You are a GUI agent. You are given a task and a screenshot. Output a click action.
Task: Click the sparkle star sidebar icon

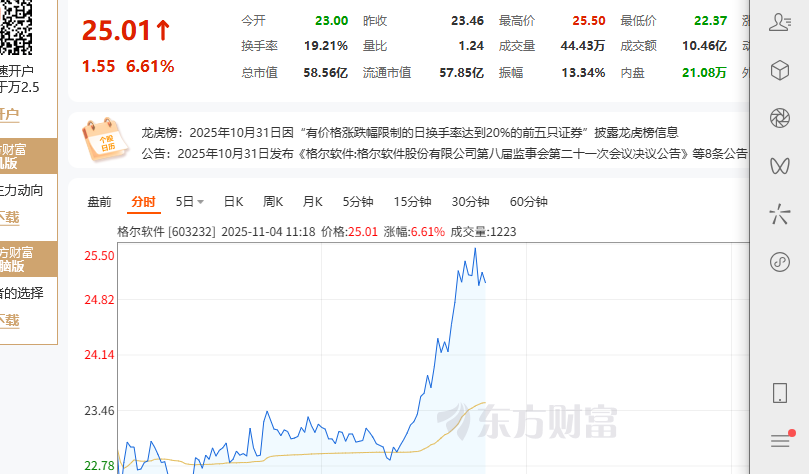click(780, 214)
